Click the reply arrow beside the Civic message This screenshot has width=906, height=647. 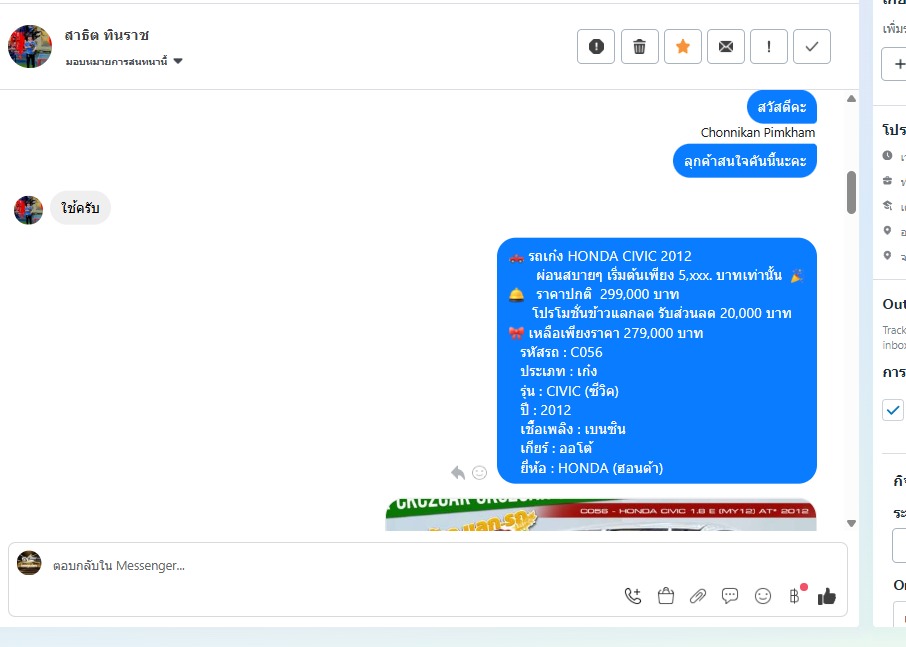pyautogui.click(x=458, y=473)
